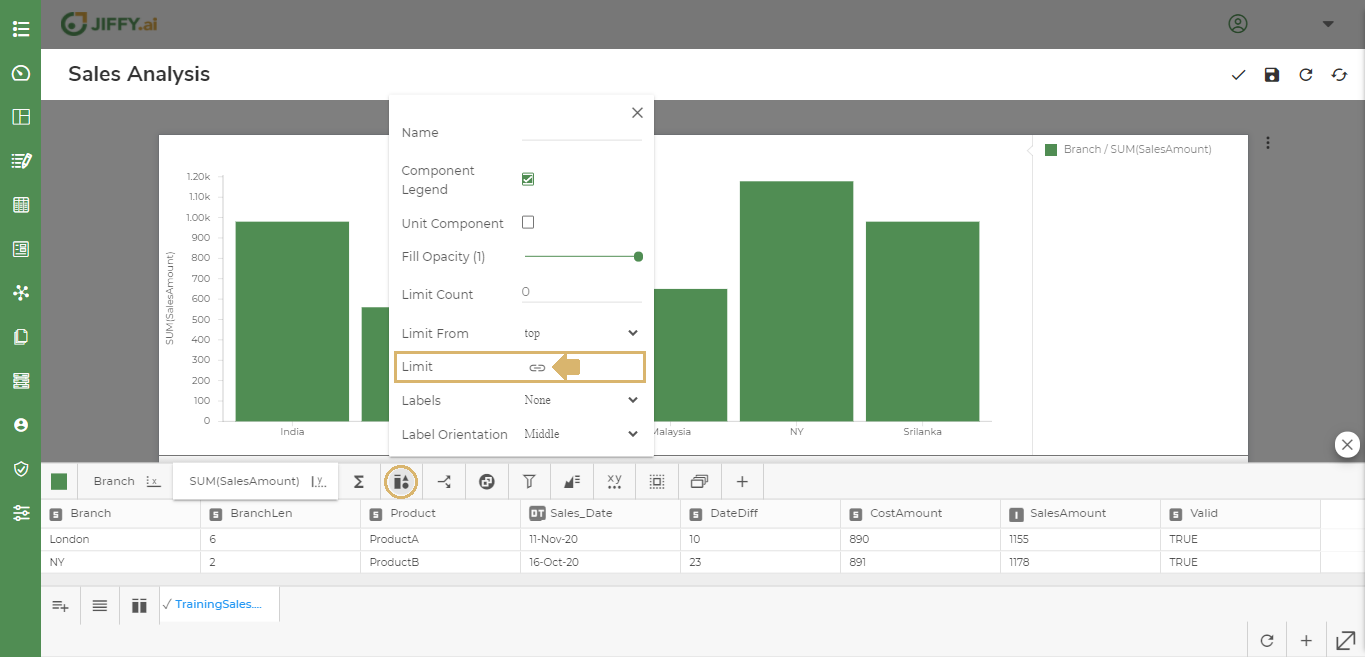Click the xy axis settings icon
Screen dimensions: 1365x657
(614, 481)
